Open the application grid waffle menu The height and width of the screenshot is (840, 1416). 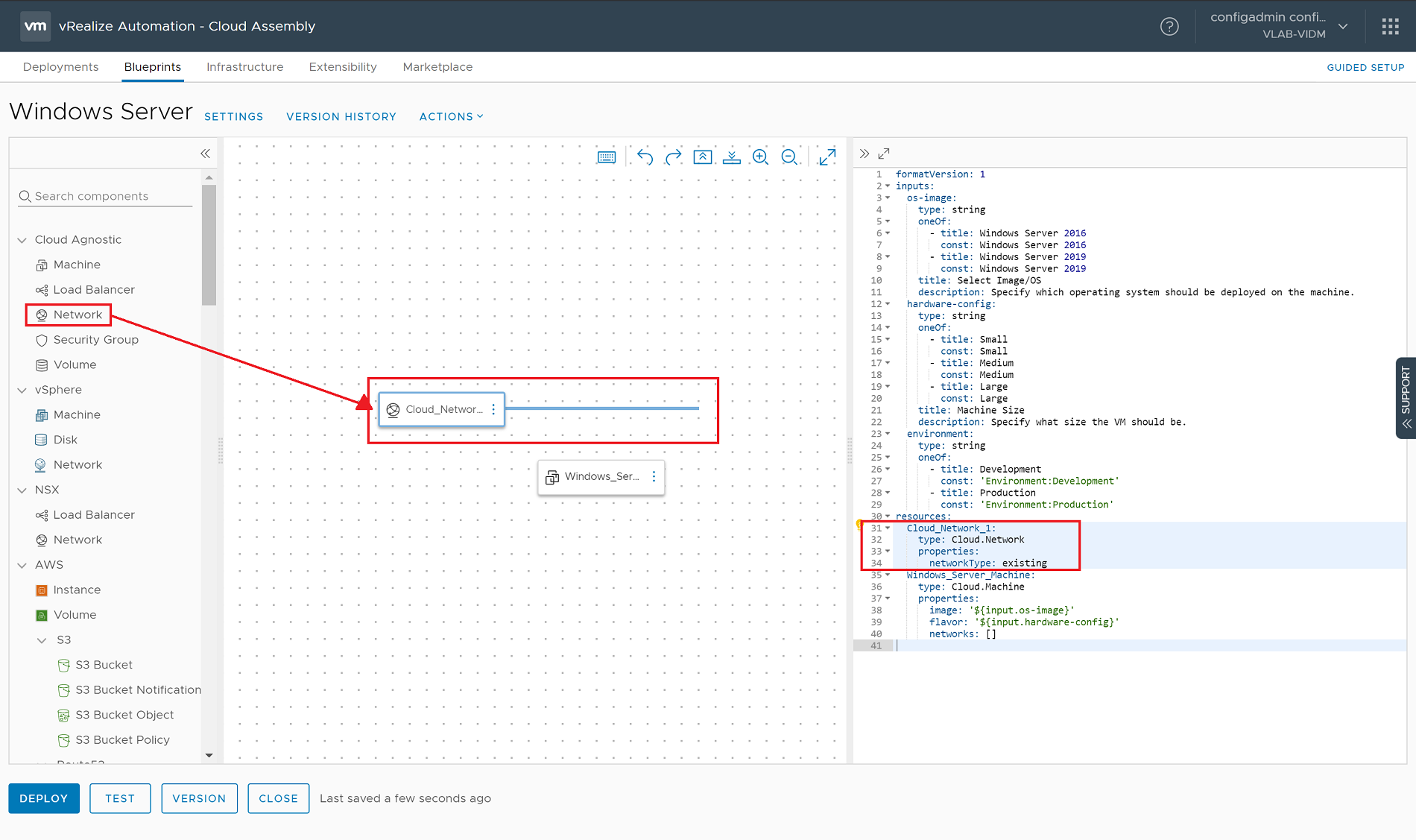tap(1390, 26)
